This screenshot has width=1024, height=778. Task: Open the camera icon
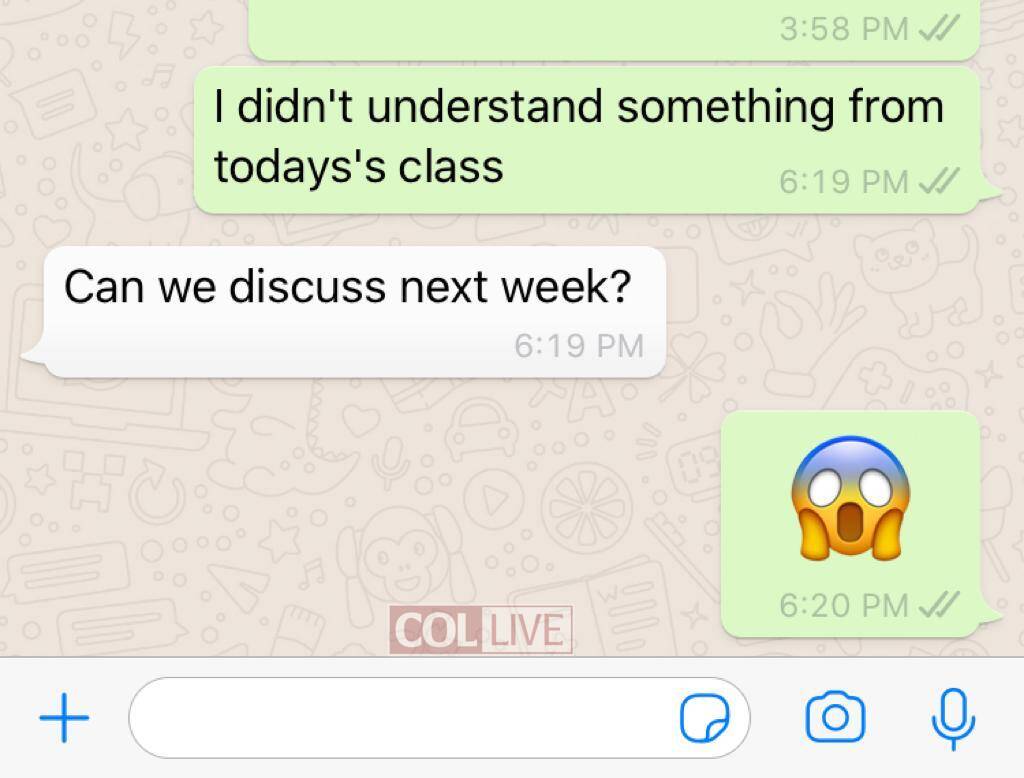[835, 717]
